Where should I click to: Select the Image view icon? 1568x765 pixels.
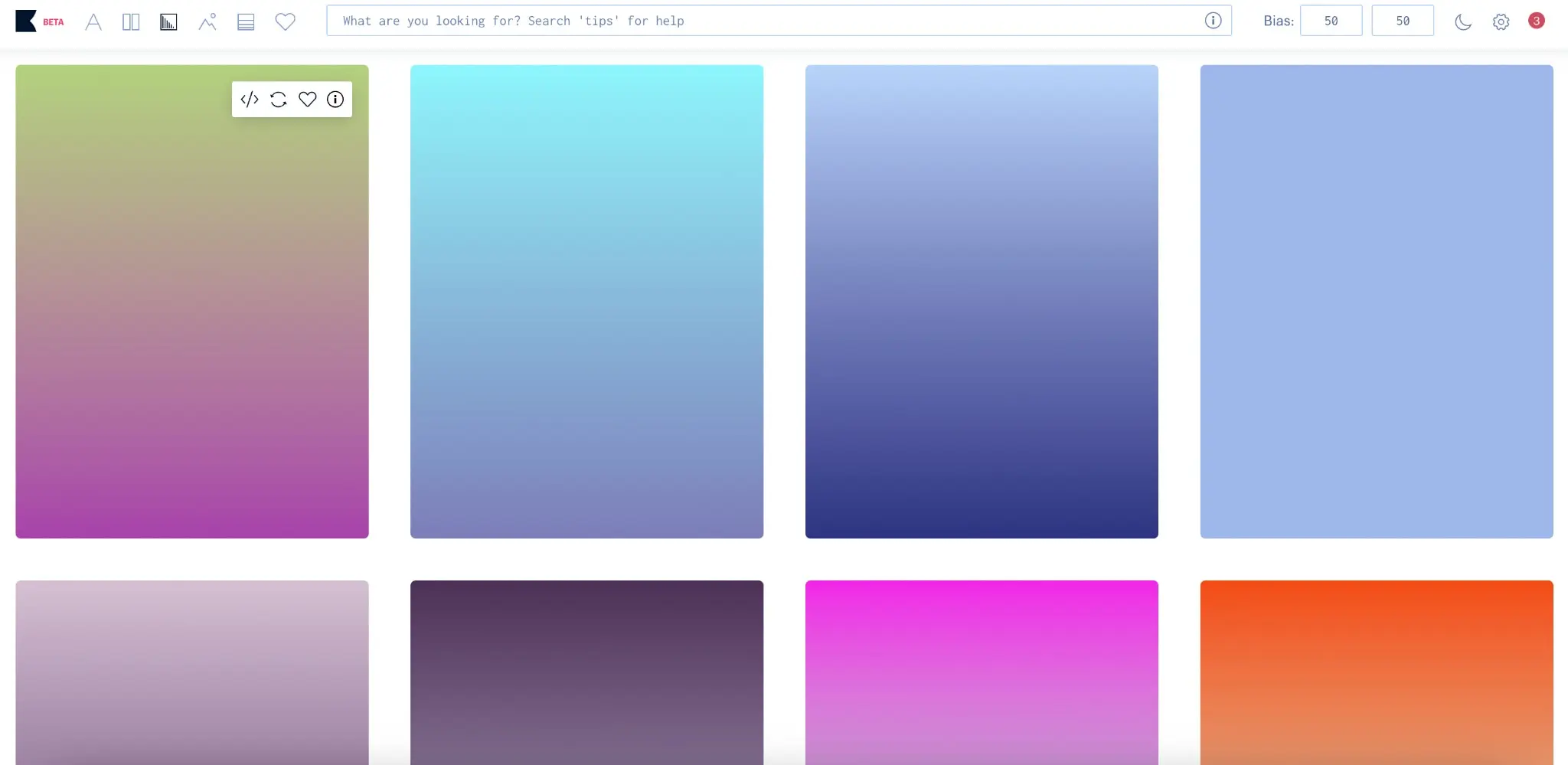coord(207,21)
